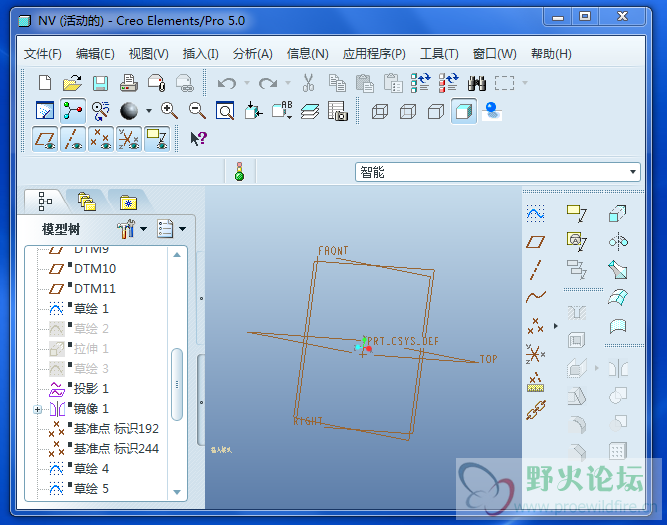Open the 工具(T) menu
667x525 pixels.
click(439, 54)
